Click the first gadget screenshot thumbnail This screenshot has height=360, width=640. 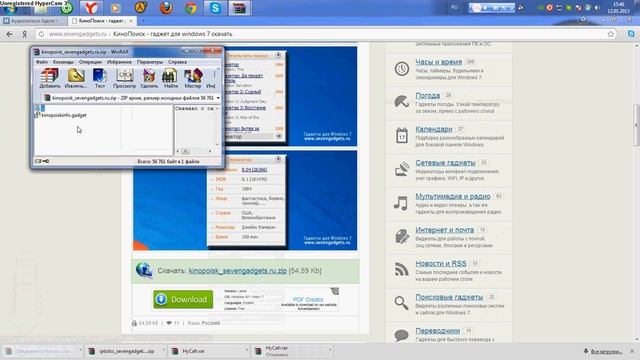pyautogui.click(x=245, y=96)
